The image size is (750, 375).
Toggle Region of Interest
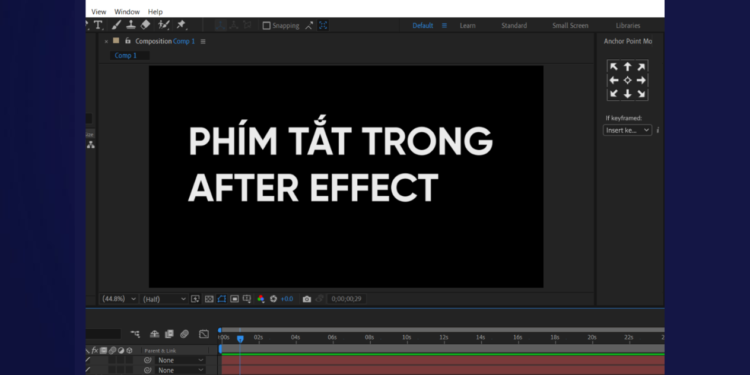click(x=234, y=299)
